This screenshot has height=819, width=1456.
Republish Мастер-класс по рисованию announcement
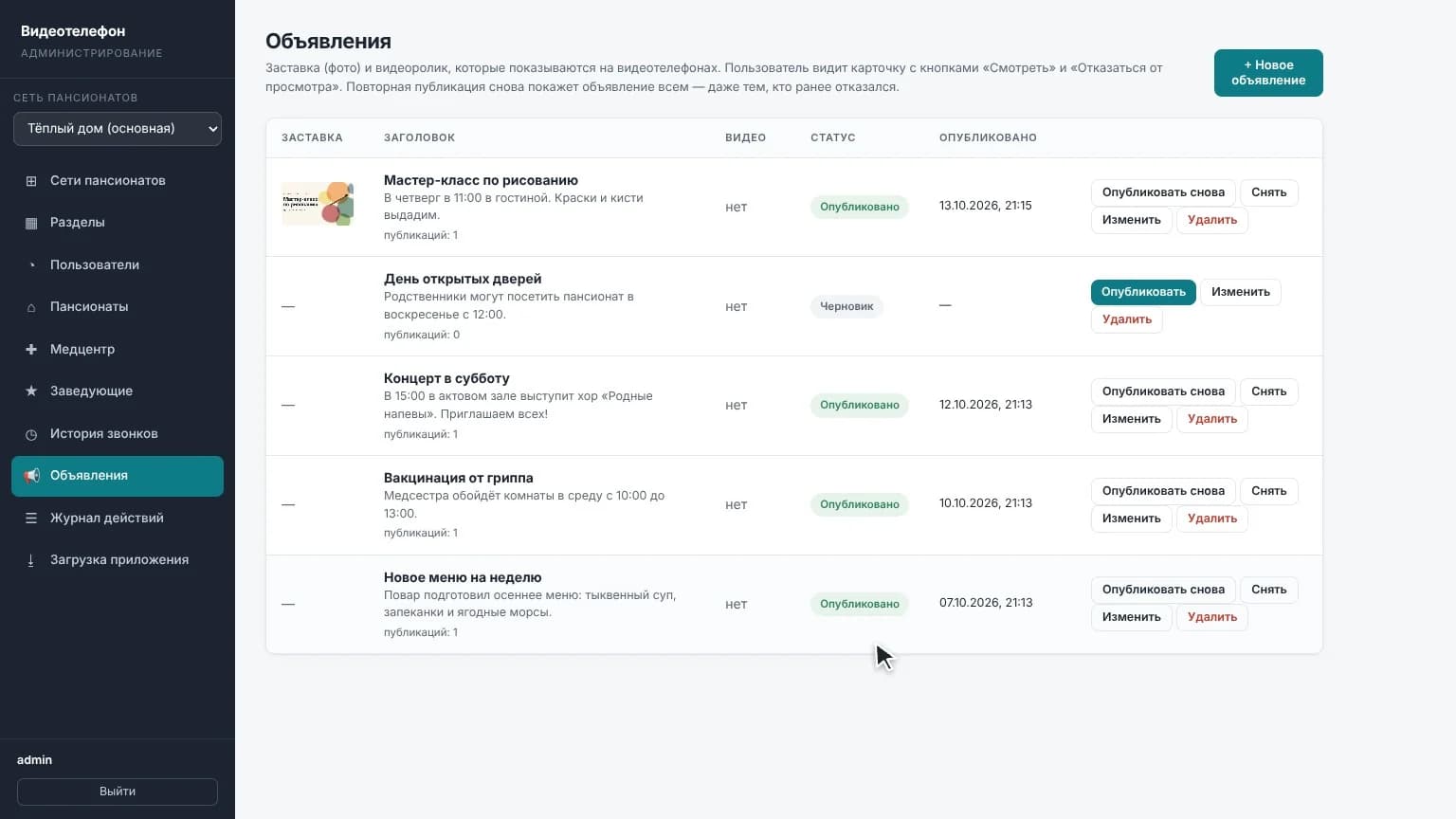[x=1163, y=192]
